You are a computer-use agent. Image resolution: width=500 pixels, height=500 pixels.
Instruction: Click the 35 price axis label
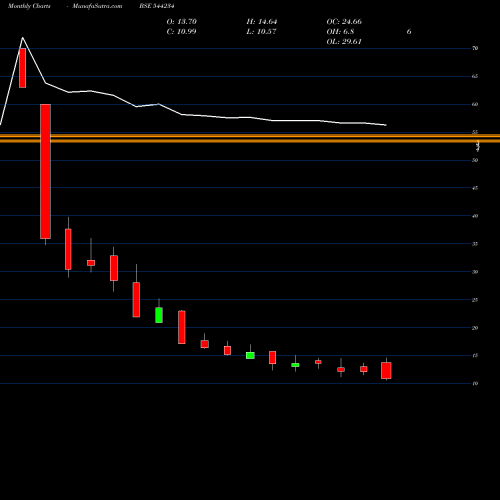pos(475,244)
